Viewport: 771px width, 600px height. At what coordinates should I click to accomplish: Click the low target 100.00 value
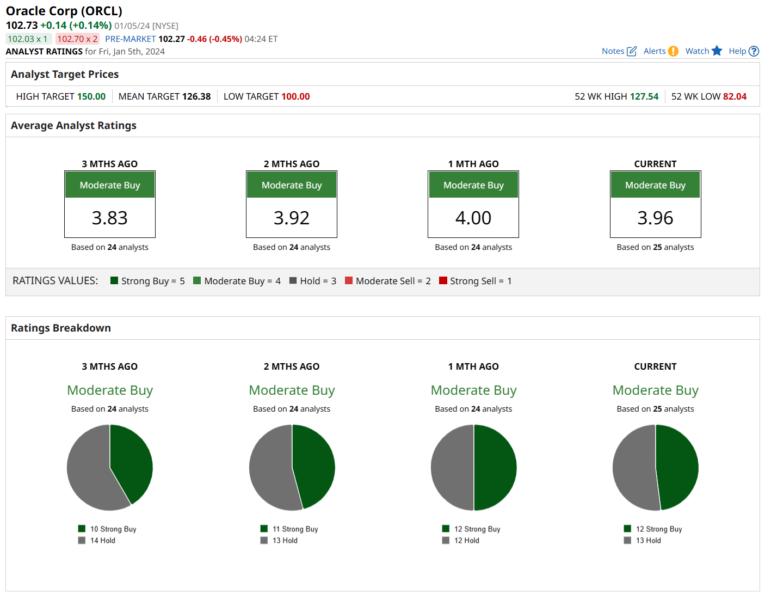296,96
